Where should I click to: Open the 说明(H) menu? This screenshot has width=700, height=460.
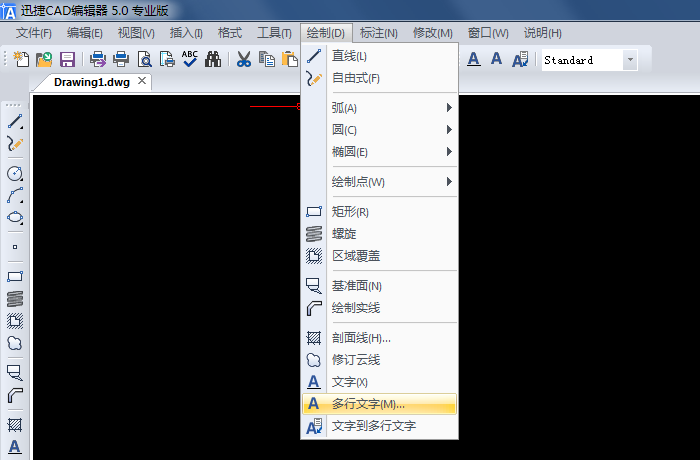[x=542, y=33]
